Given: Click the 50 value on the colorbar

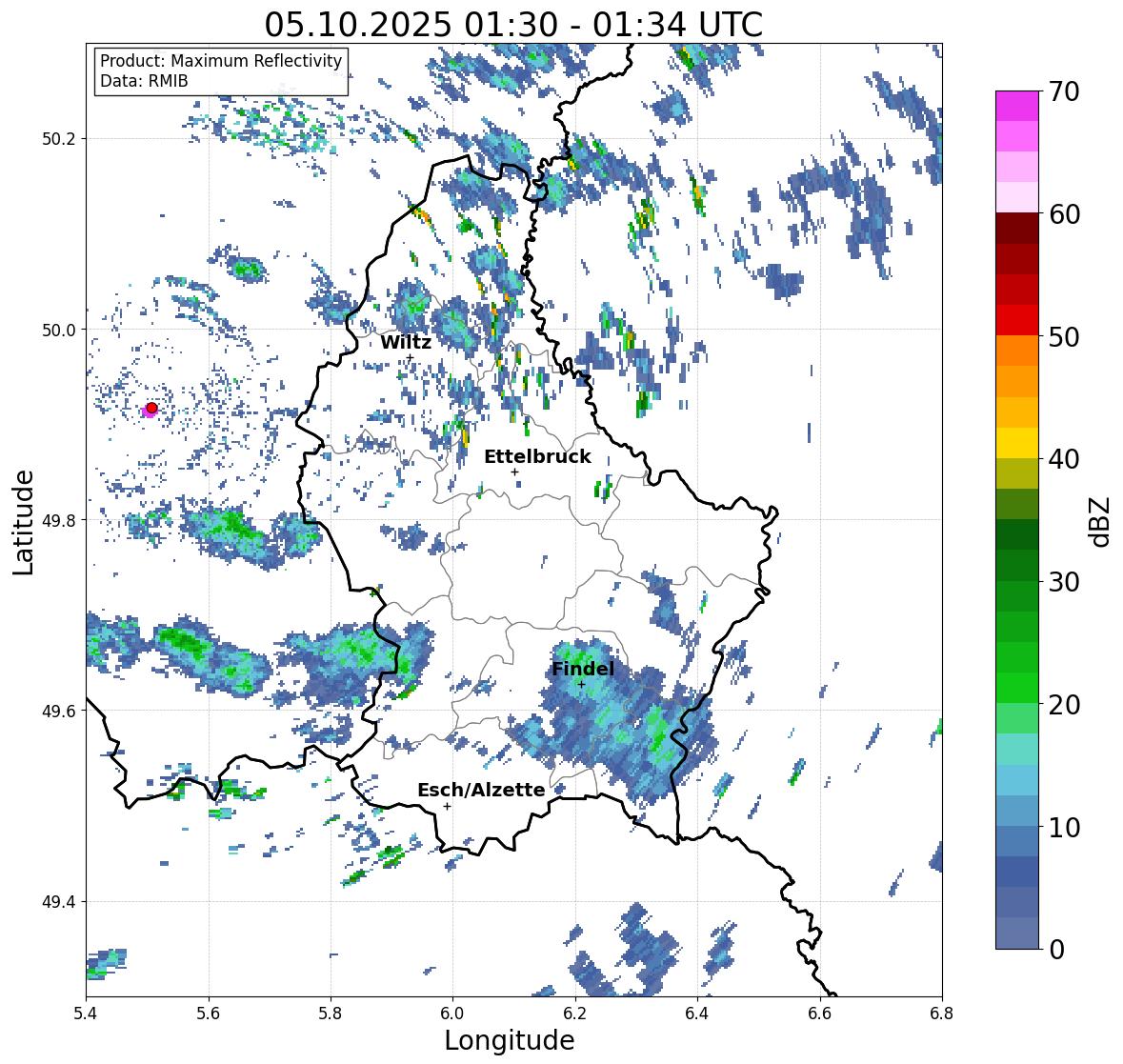Looking at the screenshot, I should click(x=1064, y=336).
